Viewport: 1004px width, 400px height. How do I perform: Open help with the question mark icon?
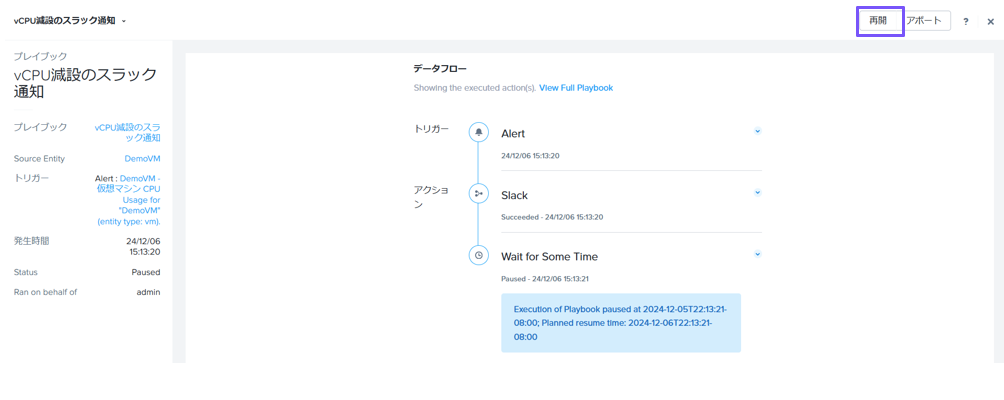click(966, 22)
